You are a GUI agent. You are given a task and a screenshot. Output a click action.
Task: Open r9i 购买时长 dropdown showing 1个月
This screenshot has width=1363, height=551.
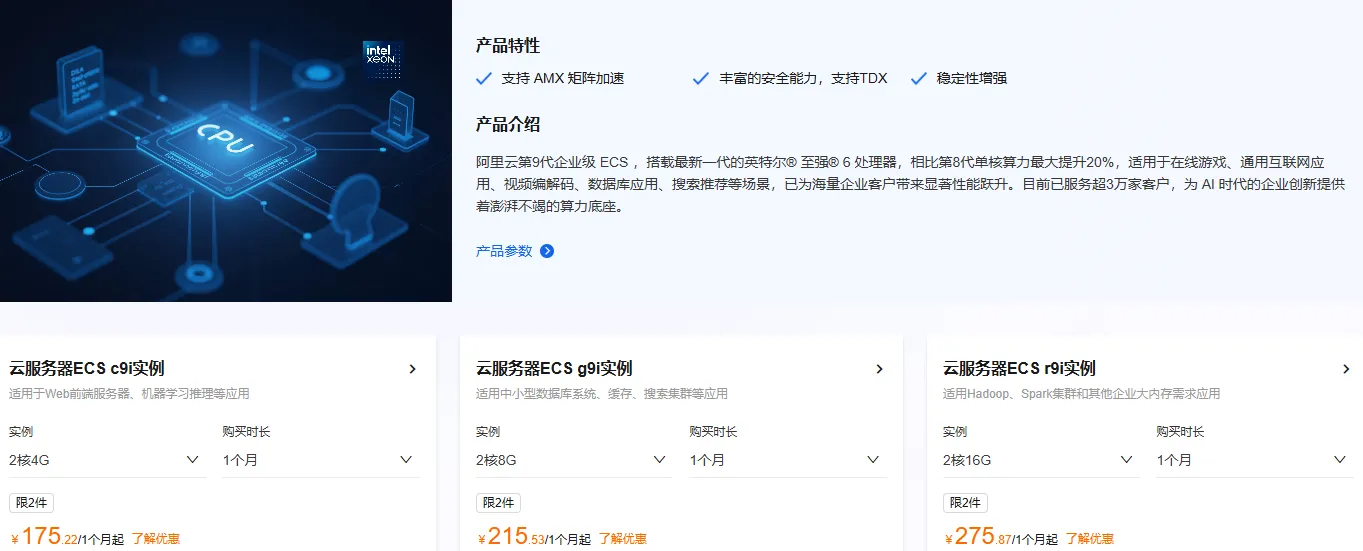click(1255, 460)
